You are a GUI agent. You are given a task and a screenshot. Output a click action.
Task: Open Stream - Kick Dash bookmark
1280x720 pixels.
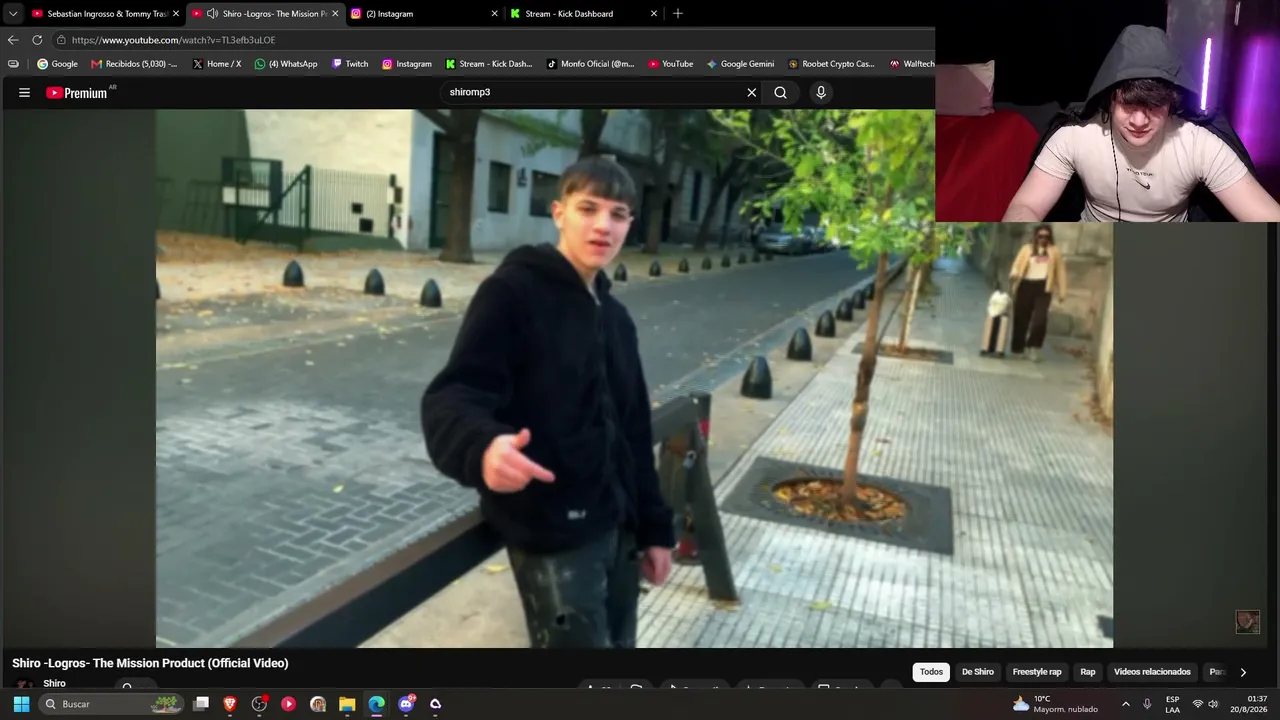489,64
